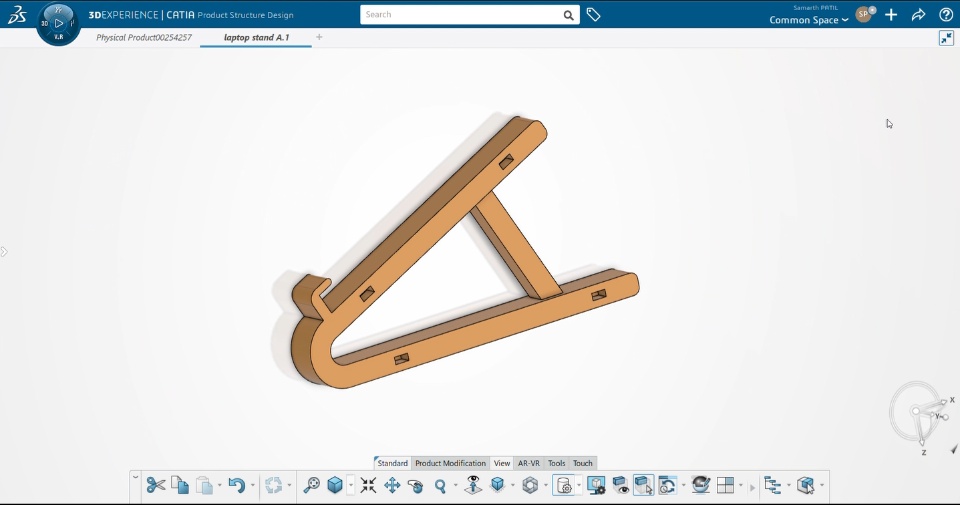Click the search magnifier button
The height and width of the screenshot is (505, 960).
[x=568, y=15]
